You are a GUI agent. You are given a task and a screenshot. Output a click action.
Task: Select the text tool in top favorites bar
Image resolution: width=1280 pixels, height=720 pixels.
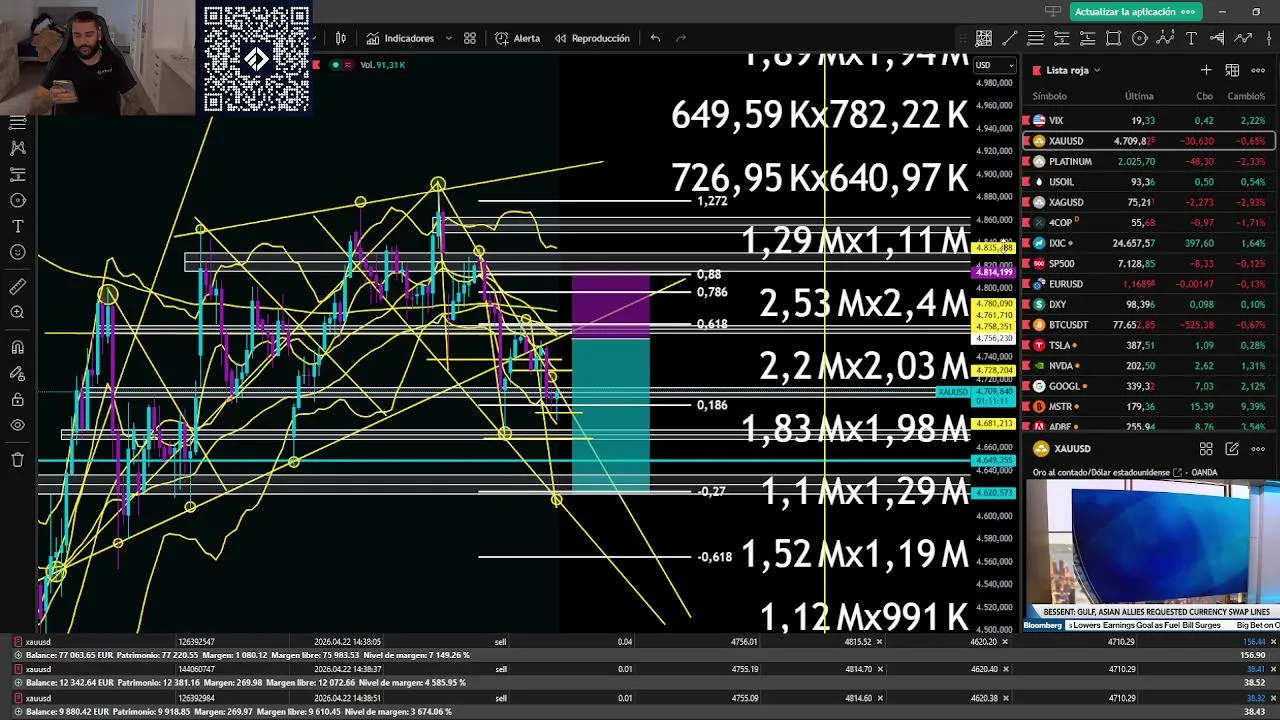point(1191,38)
